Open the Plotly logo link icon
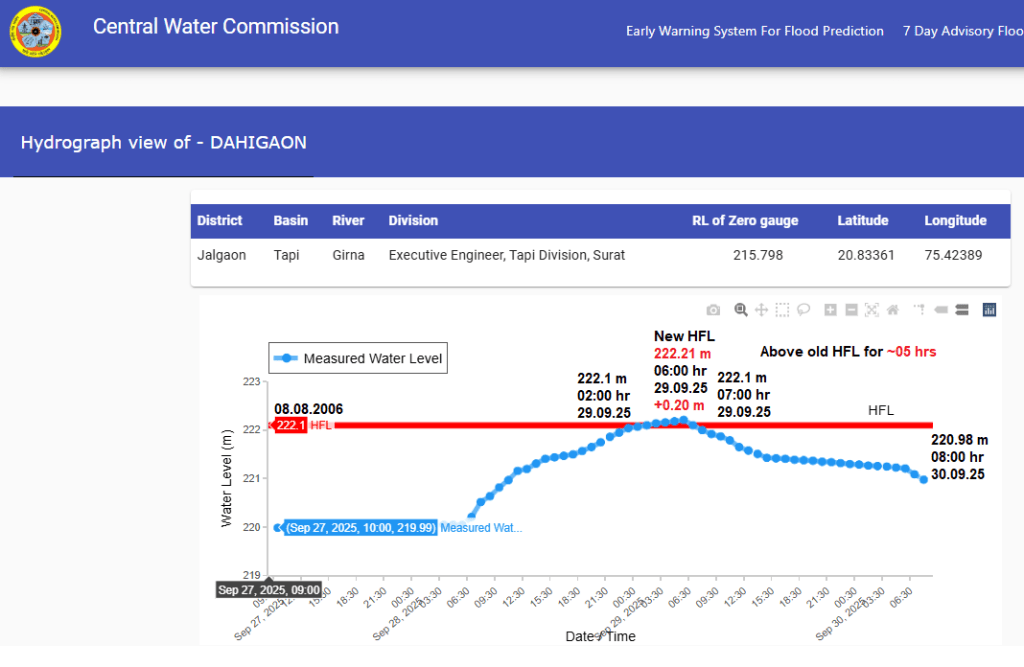The height and width of the screenshot is (667, 1024). click(990, 310)
